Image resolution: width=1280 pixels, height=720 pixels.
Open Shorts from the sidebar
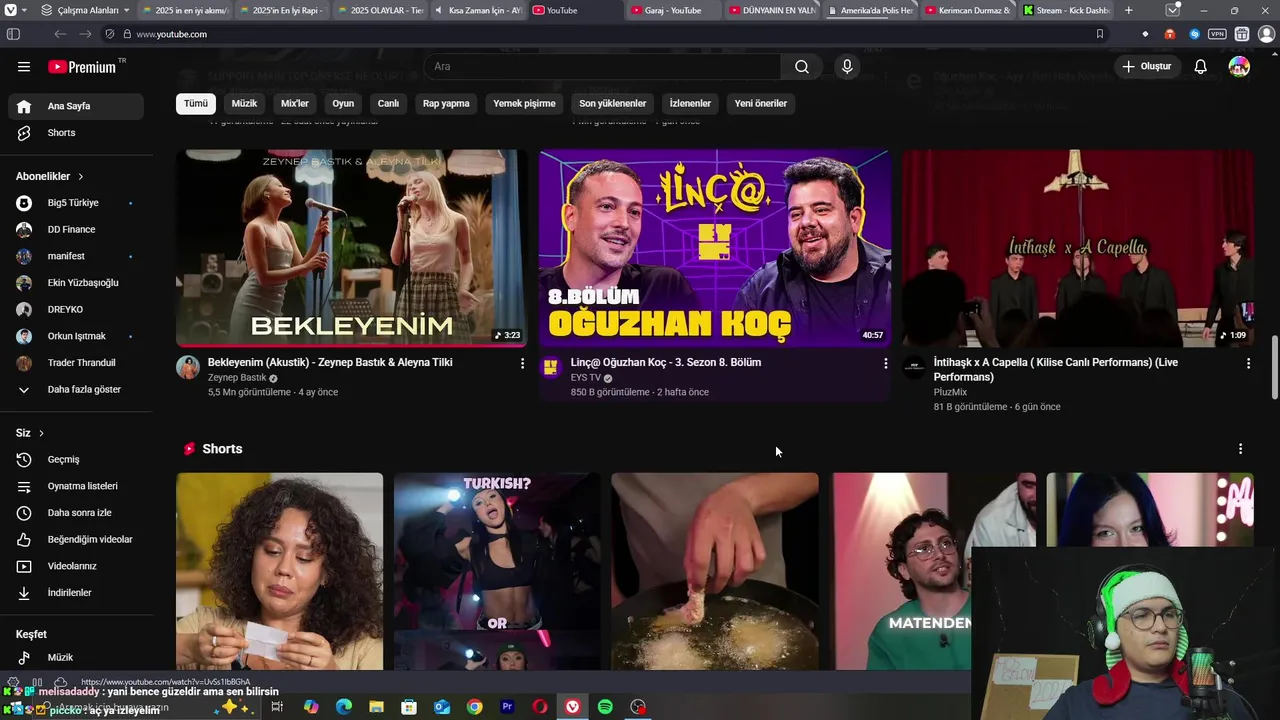point(76,133)
